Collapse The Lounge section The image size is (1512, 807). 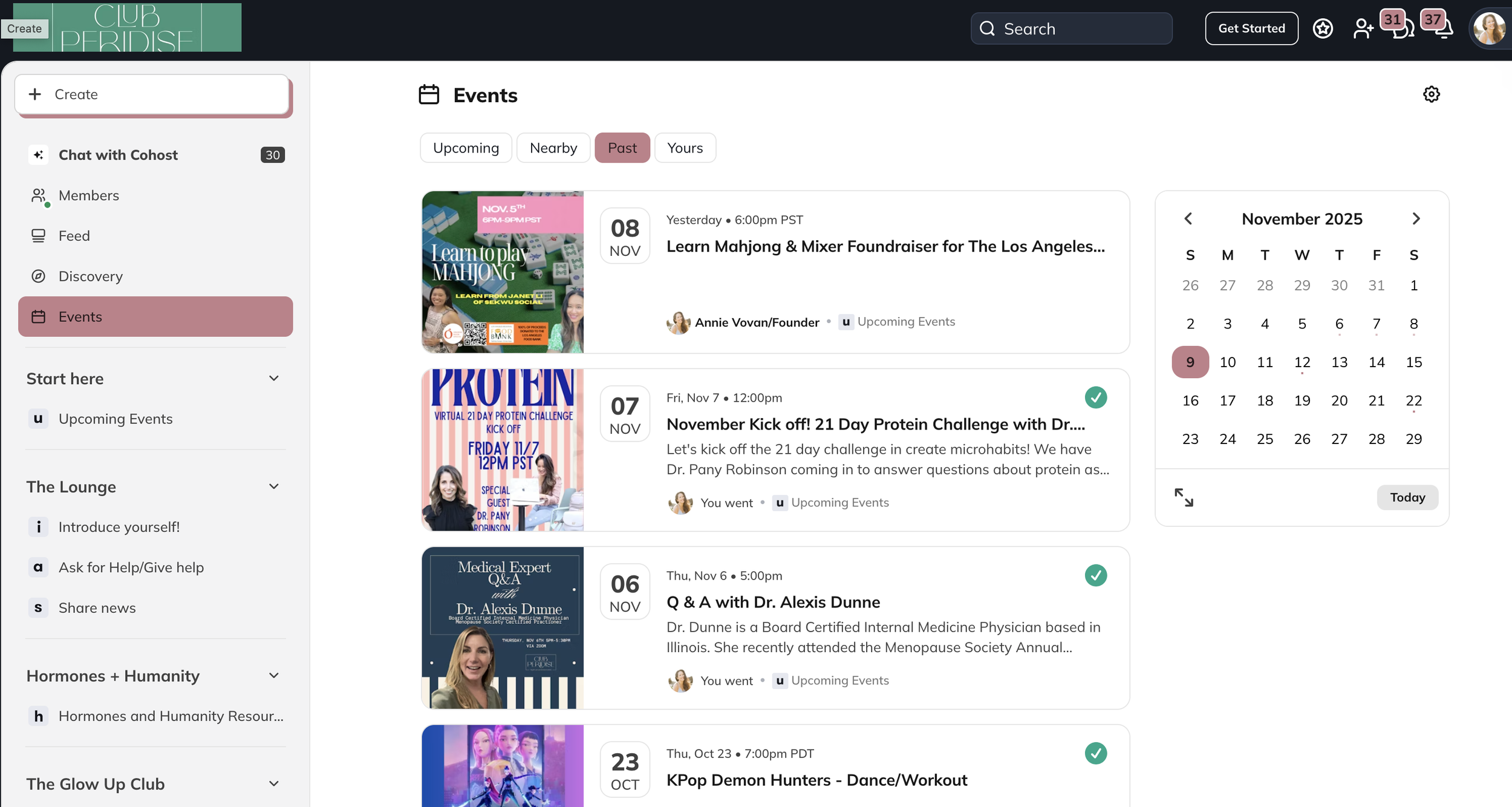click(x=274, y=487)
